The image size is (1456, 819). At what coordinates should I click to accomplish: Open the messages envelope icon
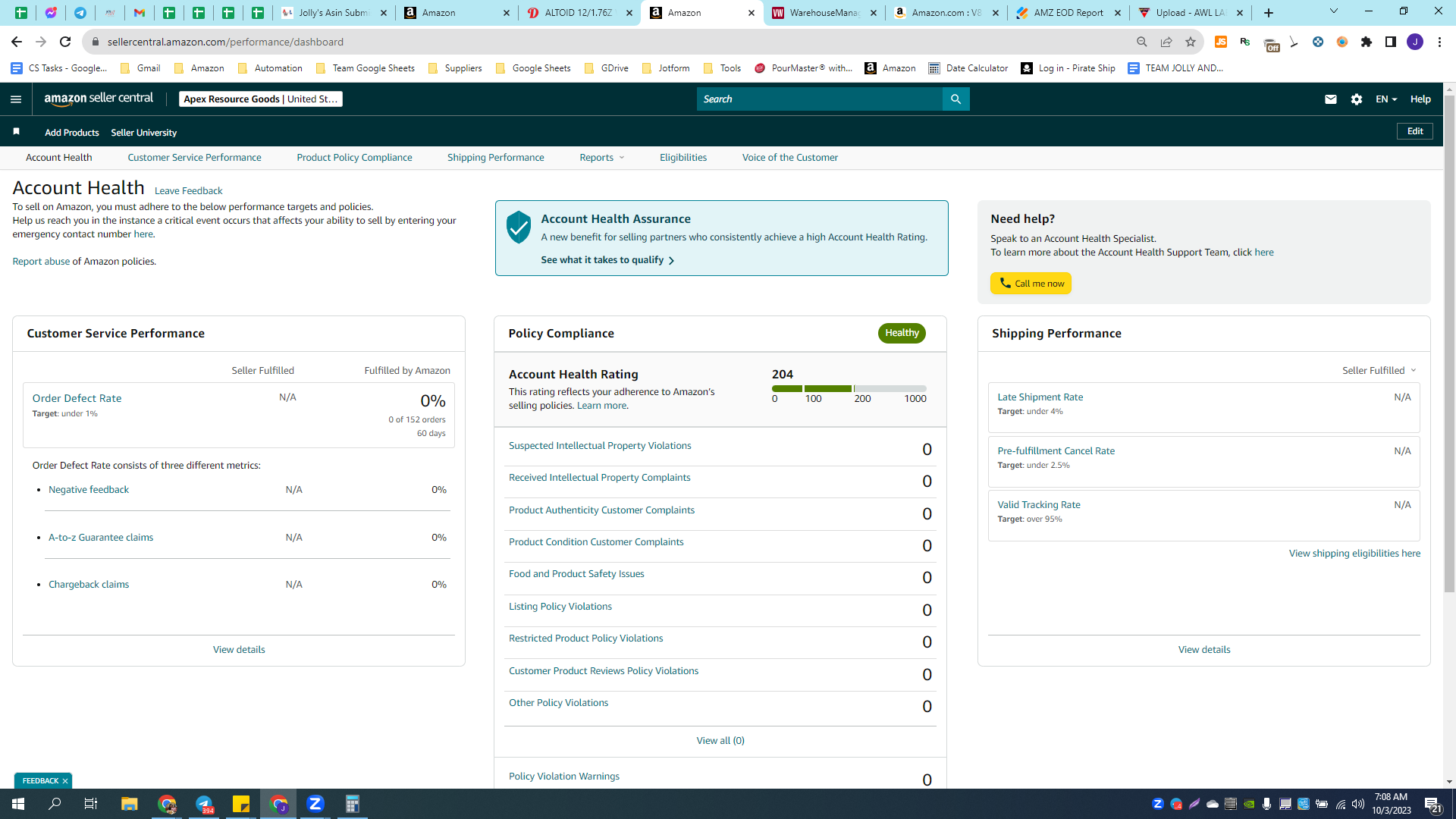(x=1330, y=99)
